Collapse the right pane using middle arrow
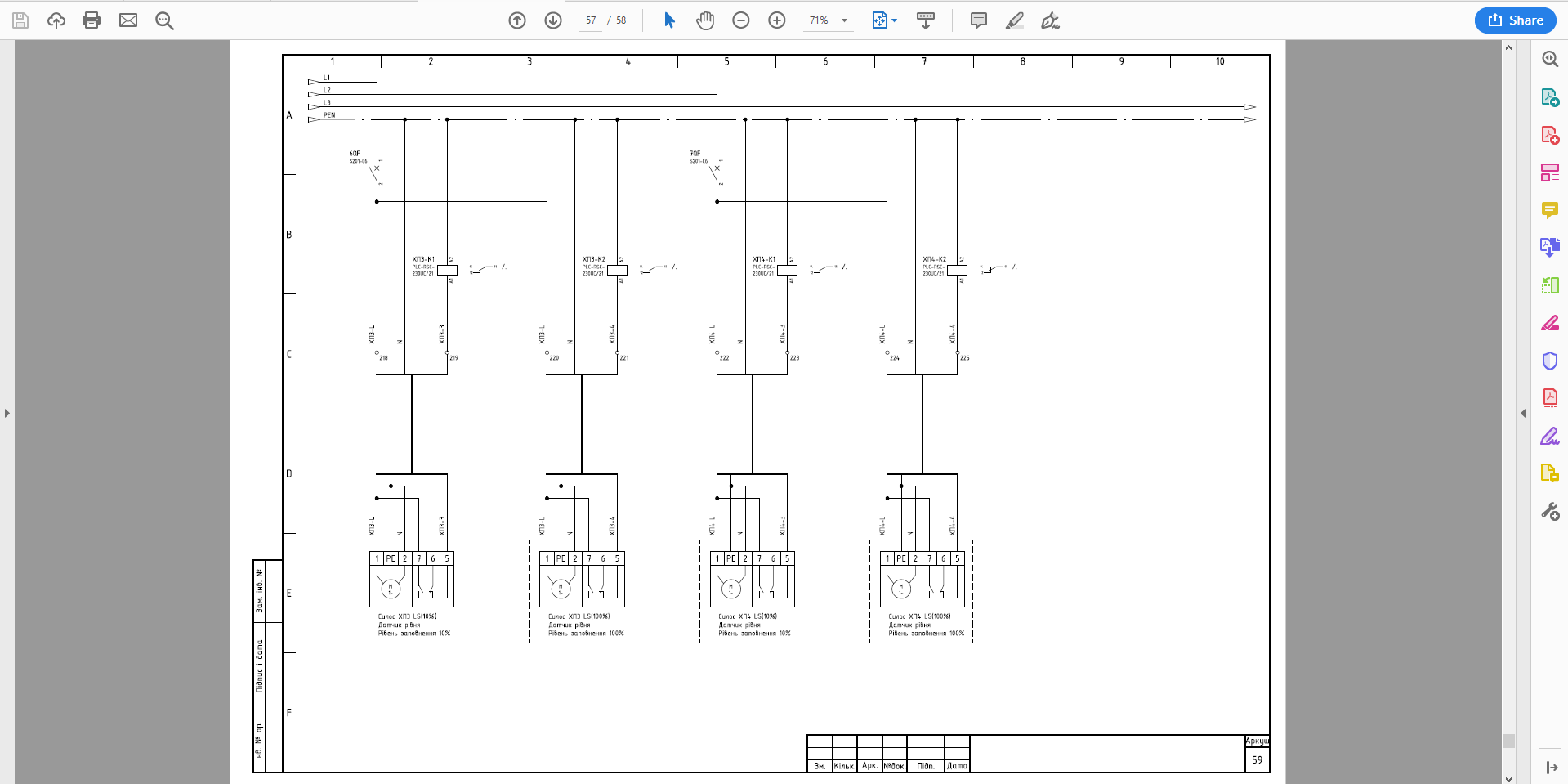Screen dimensions: 1568x784 point(1523,413)
